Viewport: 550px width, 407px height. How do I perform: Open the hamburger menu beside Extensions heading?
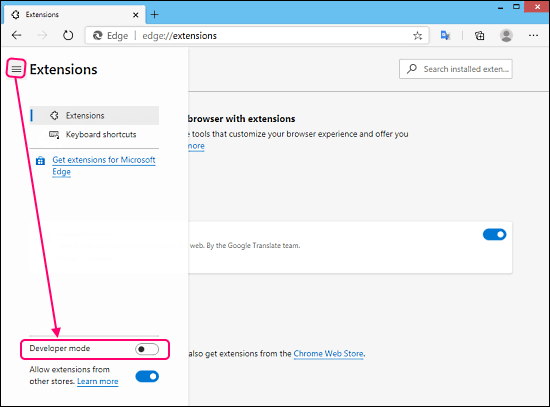point(16,69)
